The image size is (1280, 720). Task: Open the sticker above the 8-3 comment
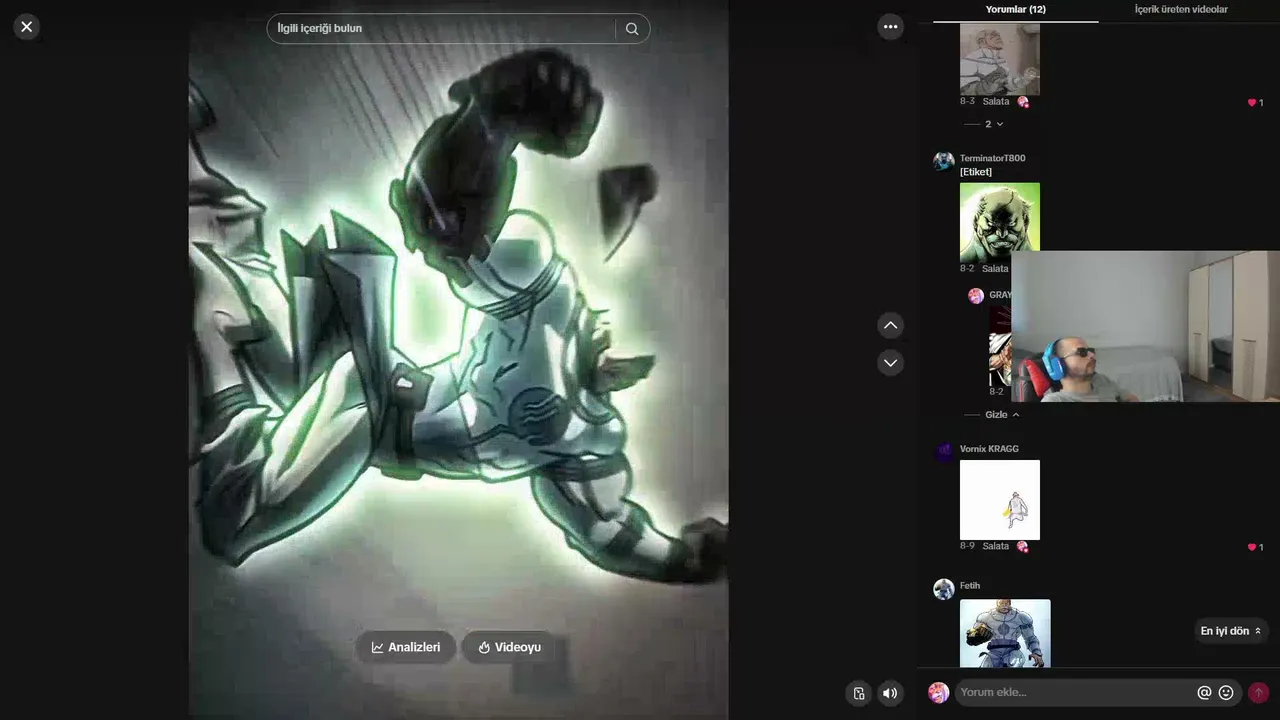click(x=1000, y=59)
